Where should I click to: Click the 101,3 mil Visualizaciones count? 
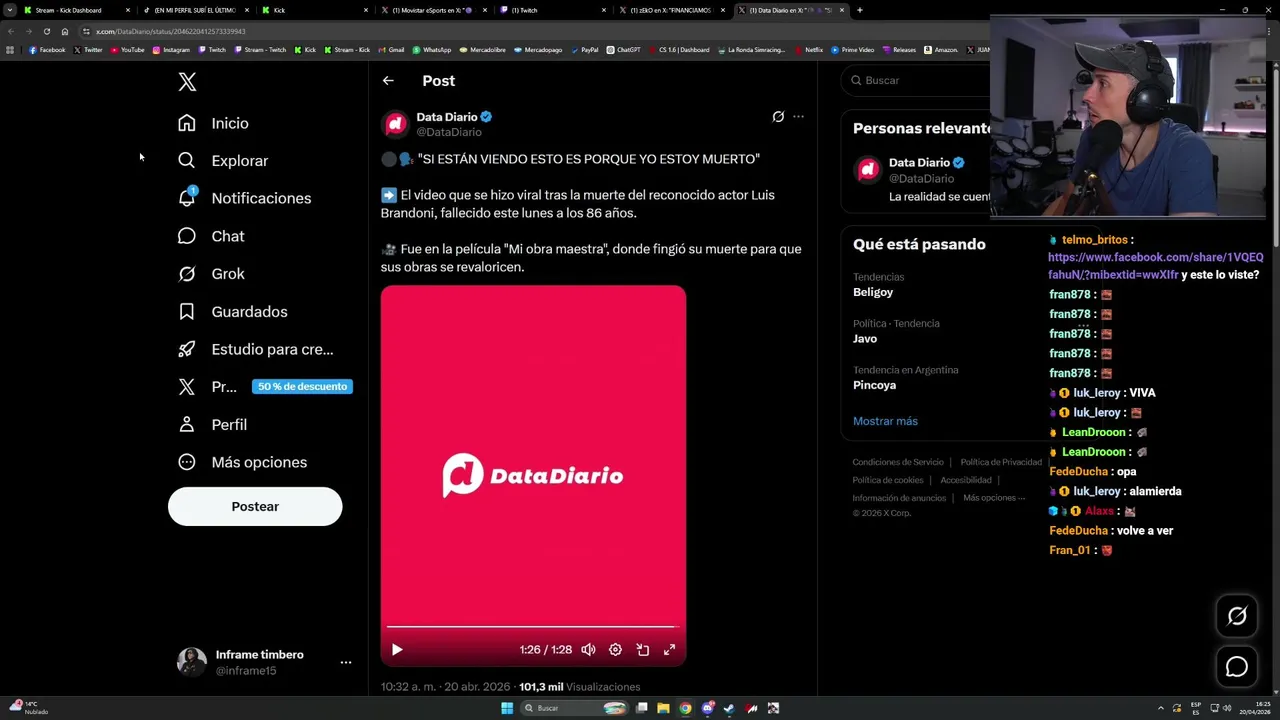tap(579, 687)
